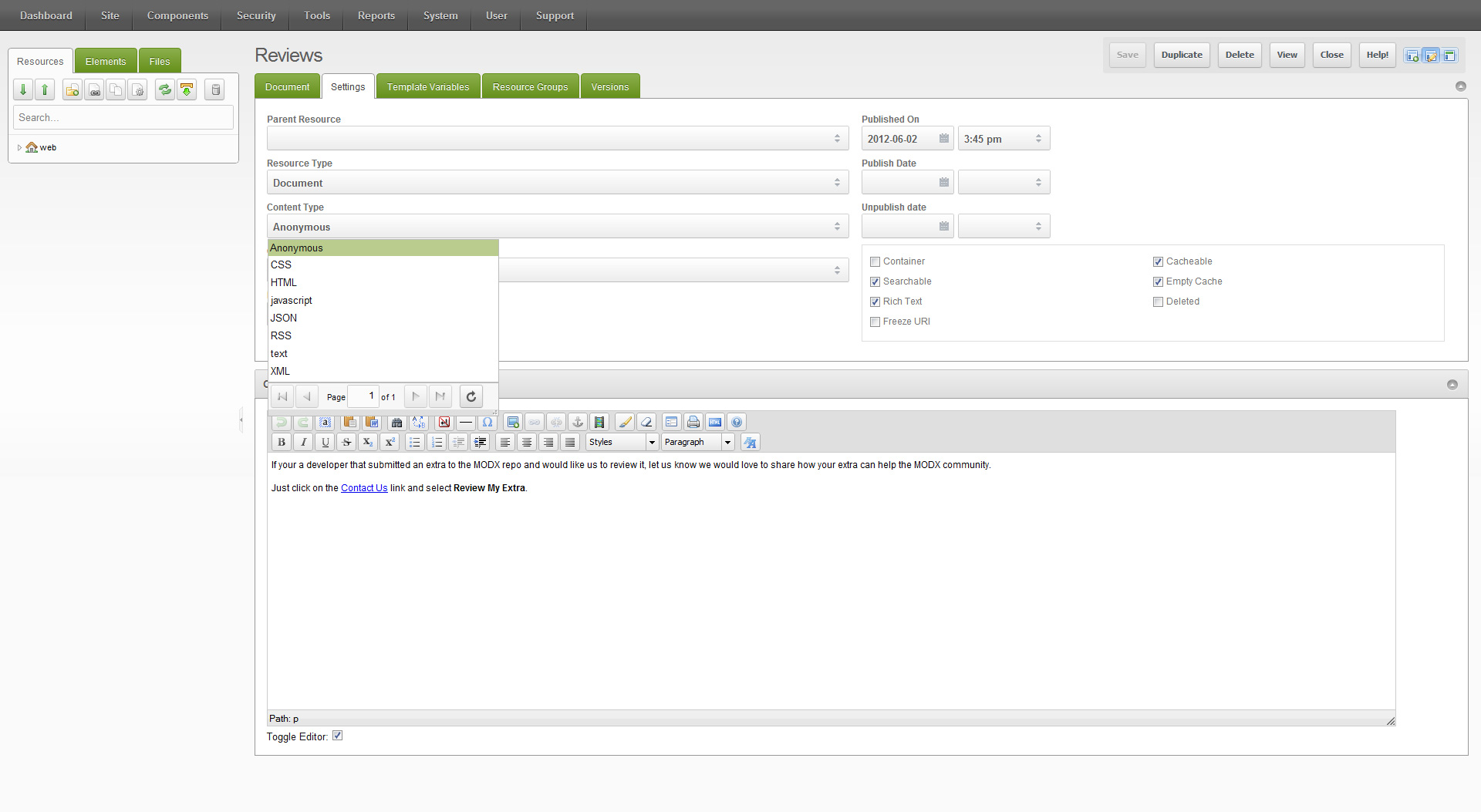
Task: Click the resource tree search field
Action: (x=123, y=118)
